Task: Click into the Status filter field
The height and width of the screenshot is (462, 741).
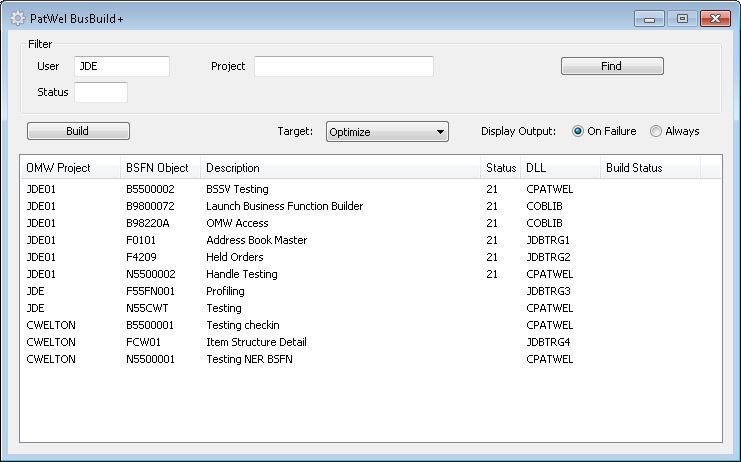Action: [101, 92]
